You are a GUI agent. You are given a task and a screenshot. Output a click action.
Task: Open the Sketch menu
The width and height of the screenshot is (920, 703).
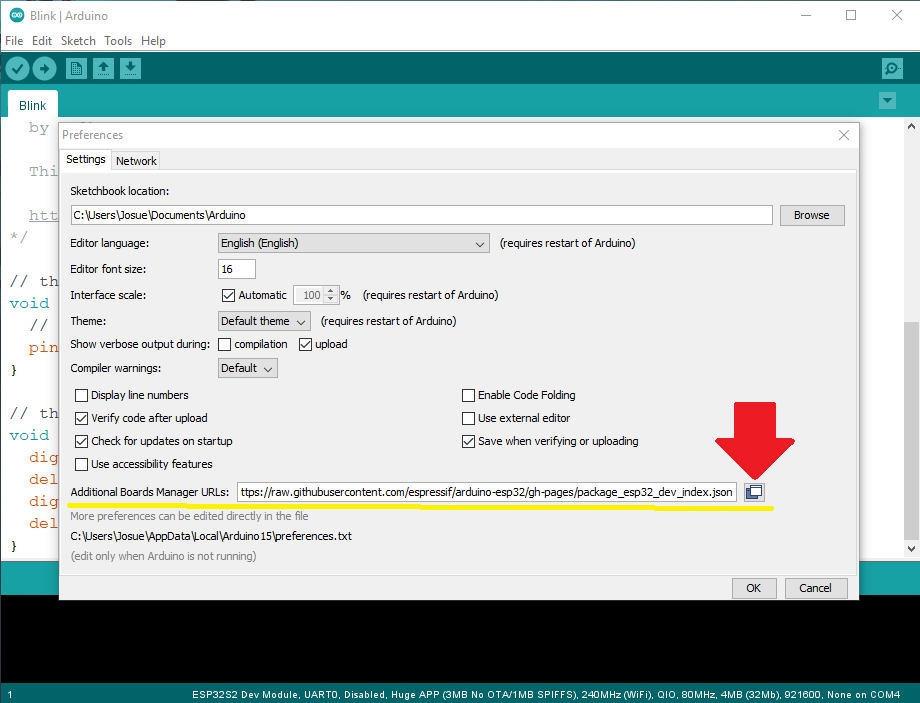point(78,41)
